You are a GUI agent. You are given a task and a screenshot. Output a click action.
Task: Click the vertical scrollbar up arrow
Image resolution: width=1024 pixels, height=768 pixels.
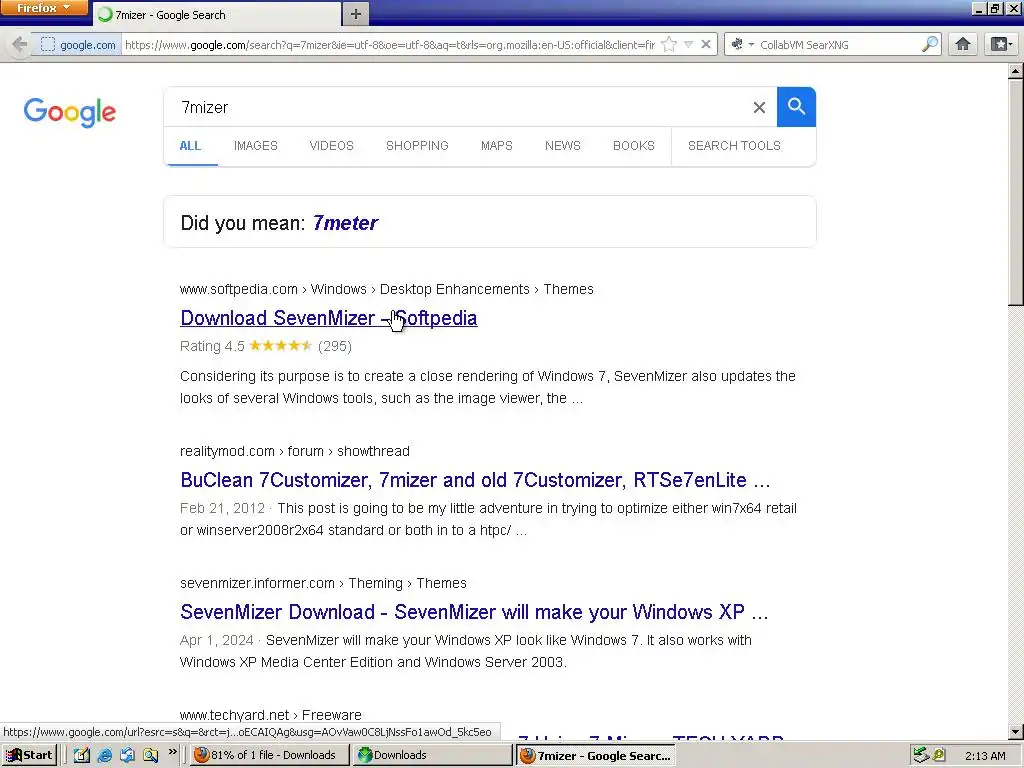pyautogui.click(x=1016, y=70)
